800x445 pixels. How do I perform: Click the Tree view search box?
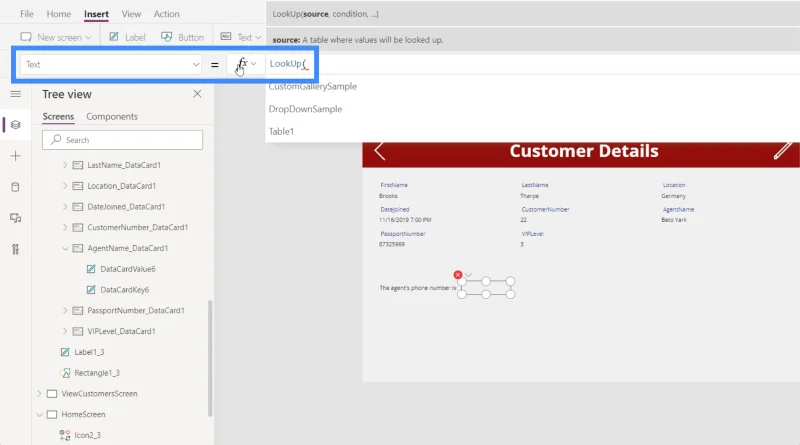point(122,140)
